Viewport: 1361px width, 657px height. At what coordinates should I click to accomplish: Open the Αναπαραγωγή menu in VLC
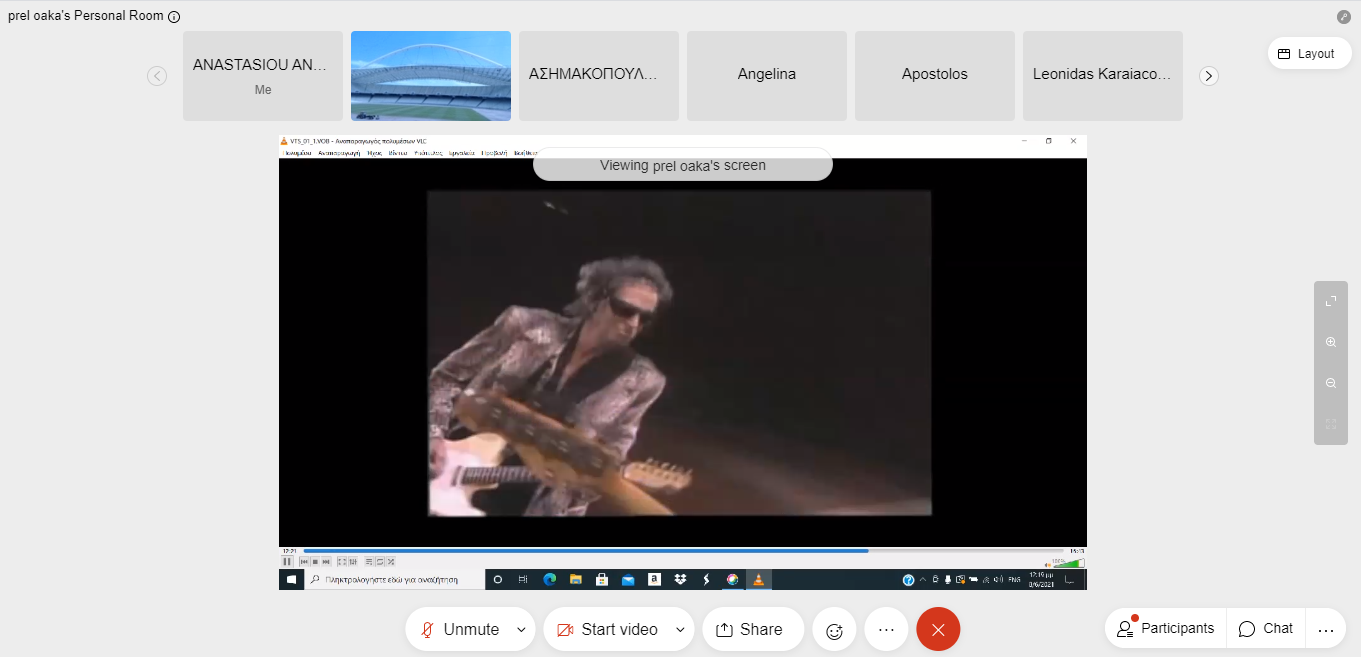coord(339,153)
